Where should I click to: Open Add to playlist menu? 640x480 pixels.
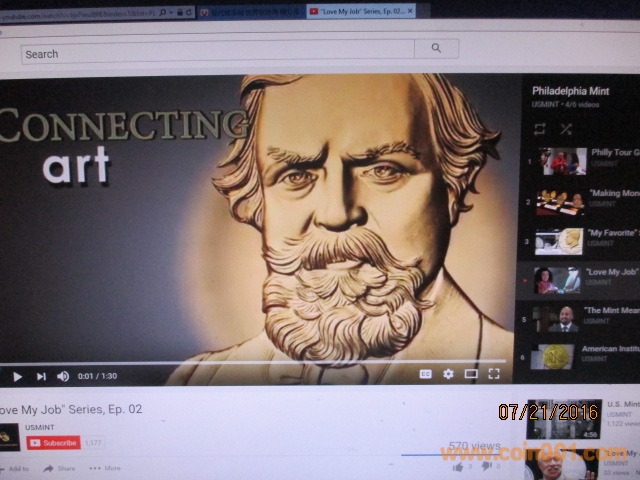[x=14, y=468]
